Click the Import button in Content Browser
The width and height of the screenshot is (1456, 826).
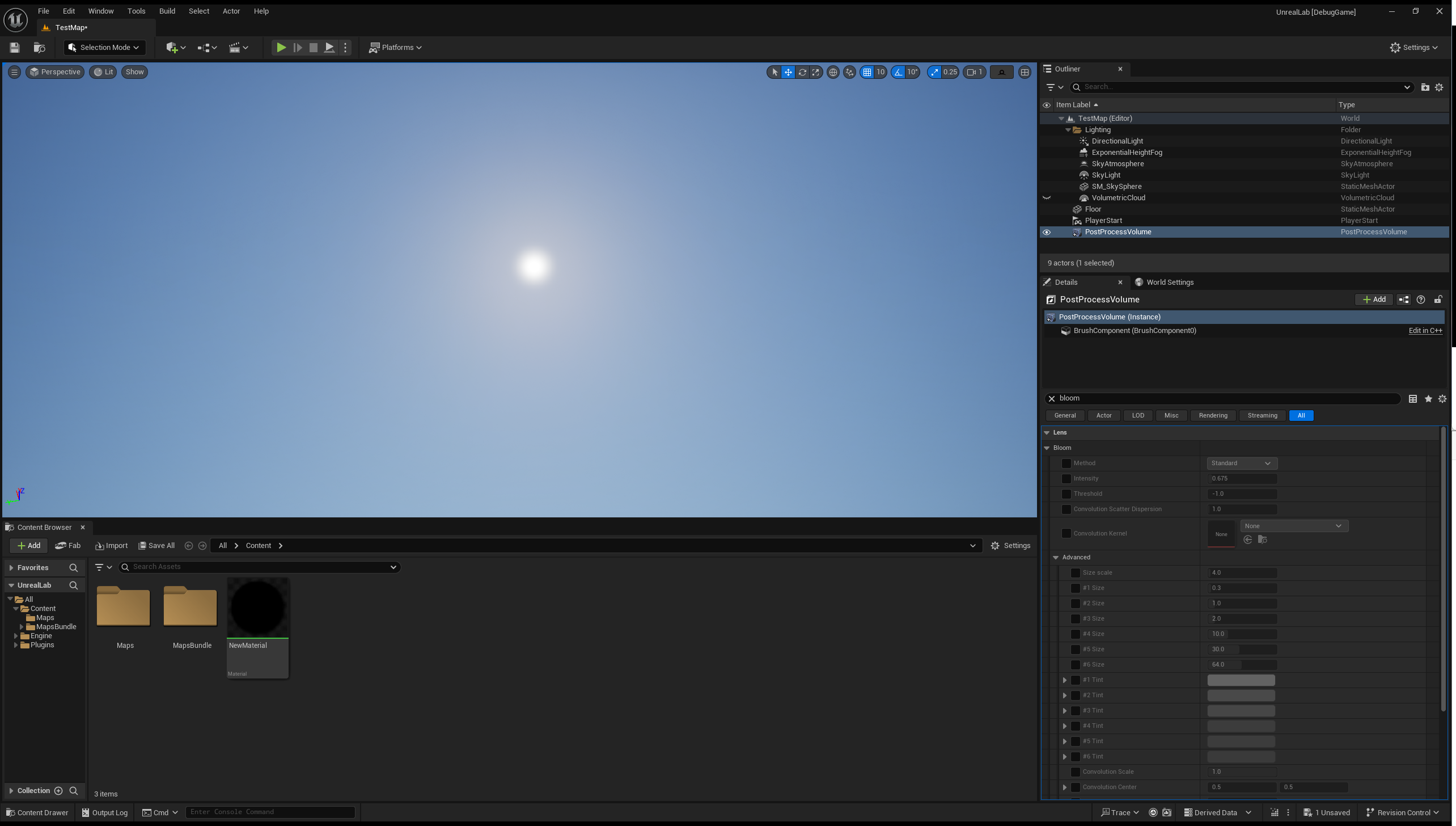pos(111,545)
